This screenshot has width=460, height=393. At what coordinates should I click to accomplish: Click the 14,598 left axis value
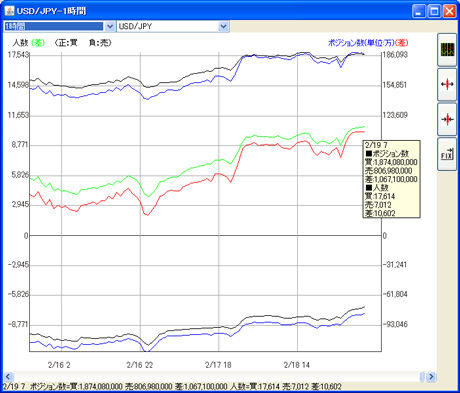click(18, 85)
